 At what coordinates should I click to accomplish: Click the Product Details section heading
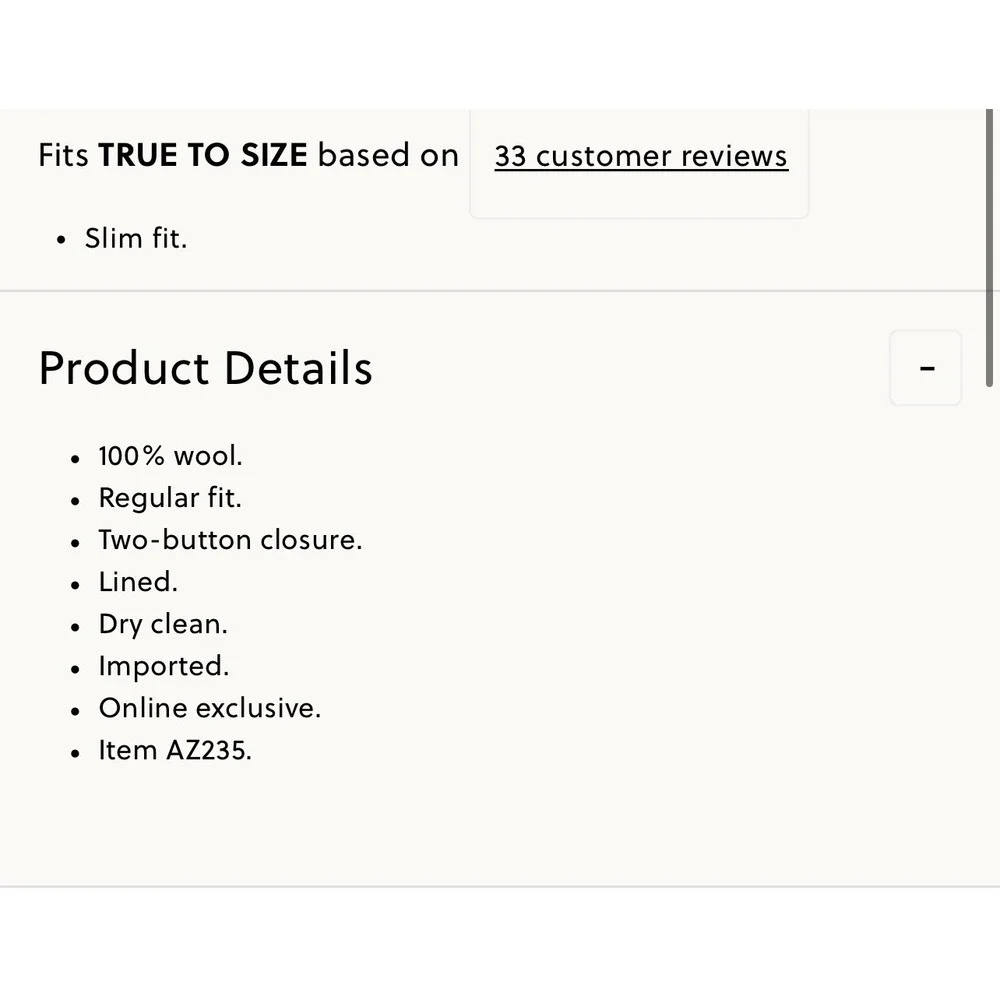click(205, 368)
